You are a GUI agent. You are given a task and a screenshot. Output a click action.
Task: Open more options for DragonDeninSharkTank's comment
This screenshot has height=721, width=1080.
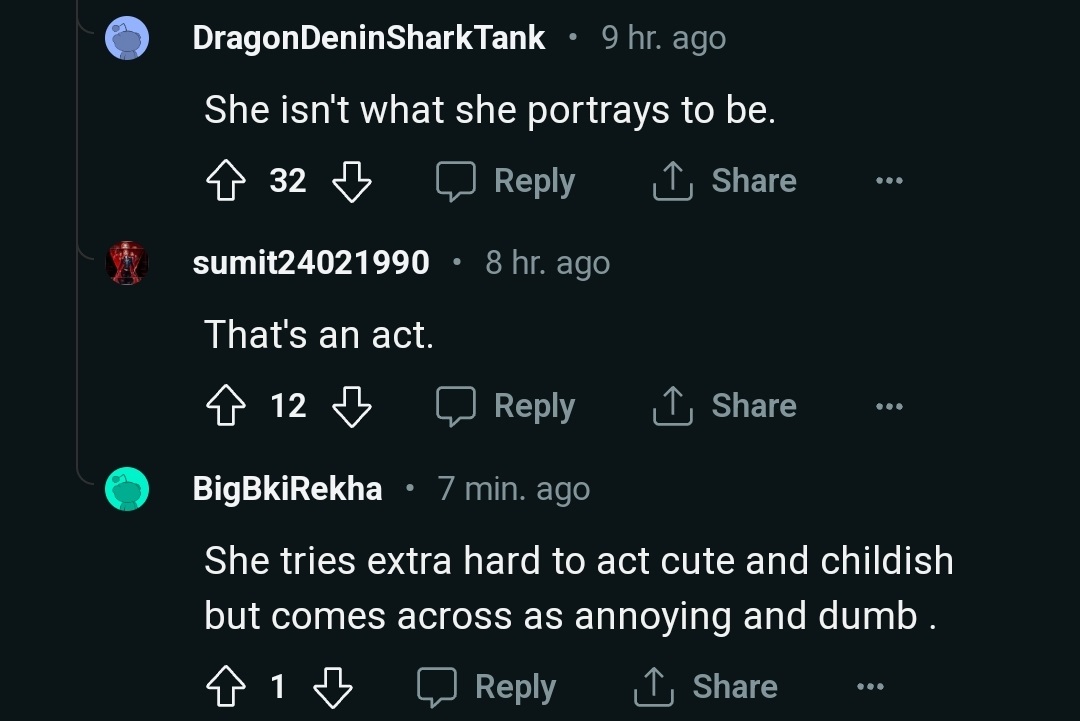889,182
